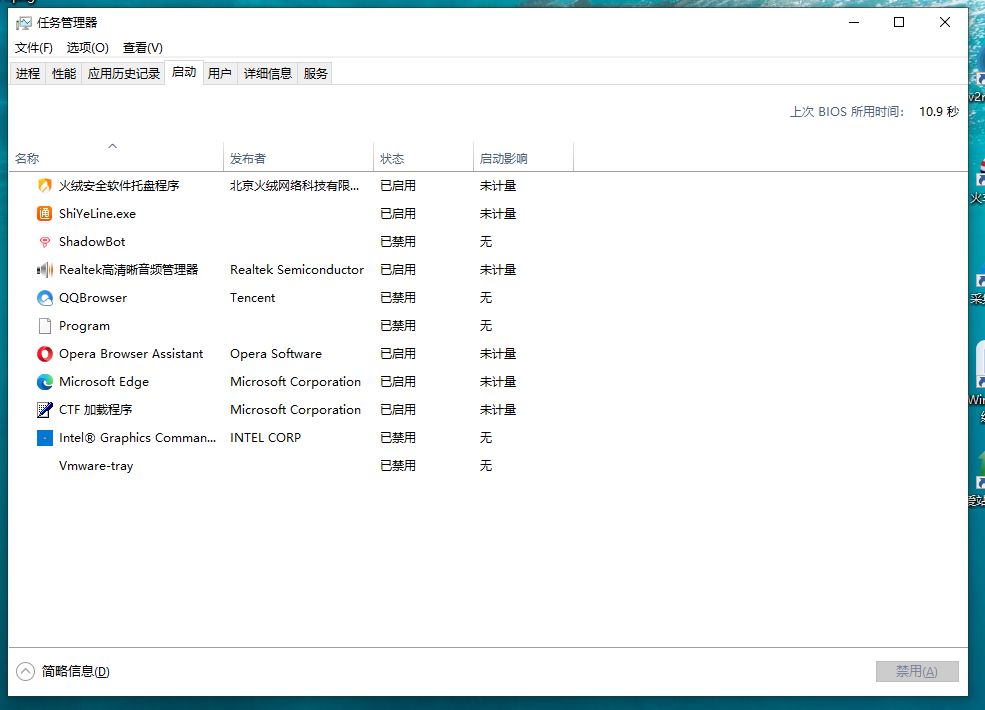Image resolution: width=985 pixels, height=710 pixels.
Task: Open the 文件(F) menu
Action: pos(33,48)
